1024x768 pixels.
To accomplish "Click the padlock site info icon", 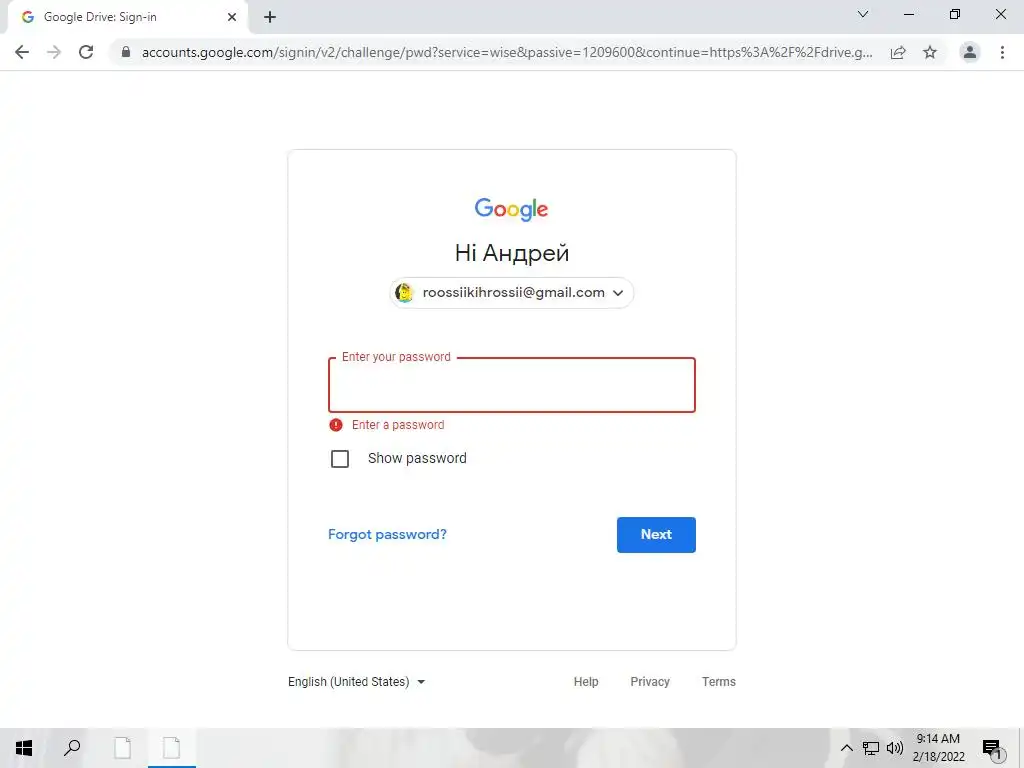I will (126, 52).
